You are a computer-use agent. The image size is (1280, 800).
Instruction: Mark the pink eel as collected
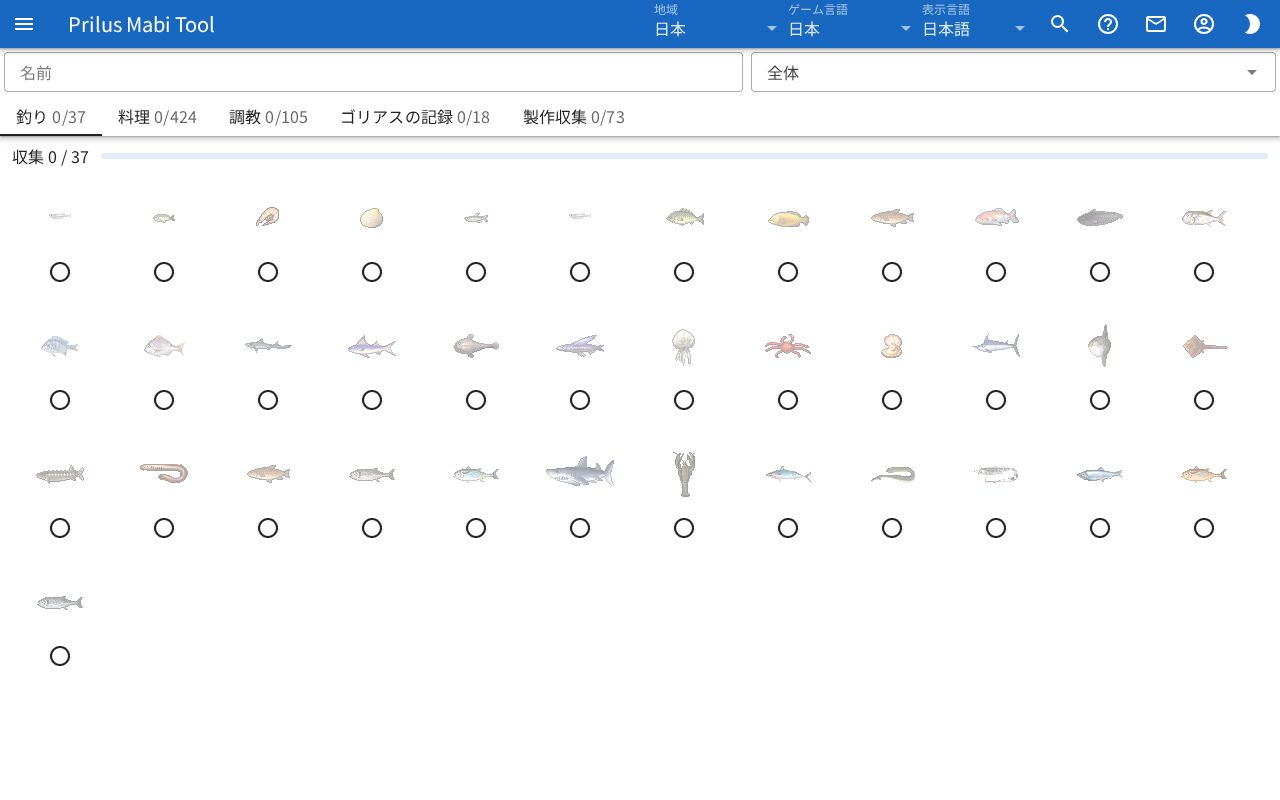[x=164, y=528]
